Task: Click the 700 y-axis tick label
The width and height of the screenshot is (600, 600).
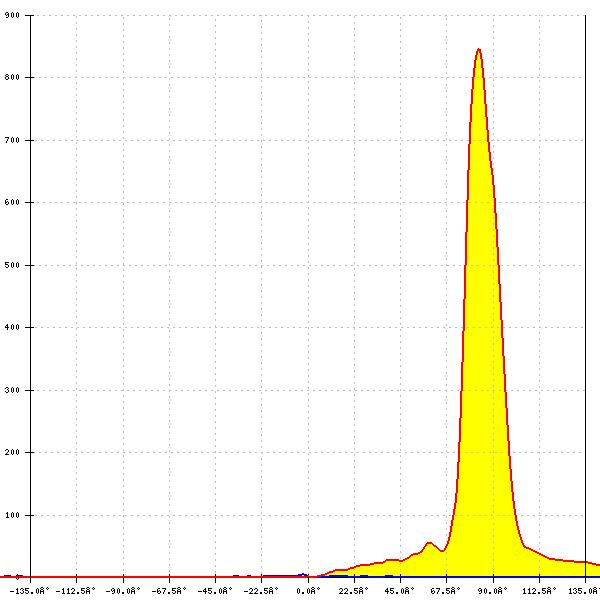Action: coord(12,140)
